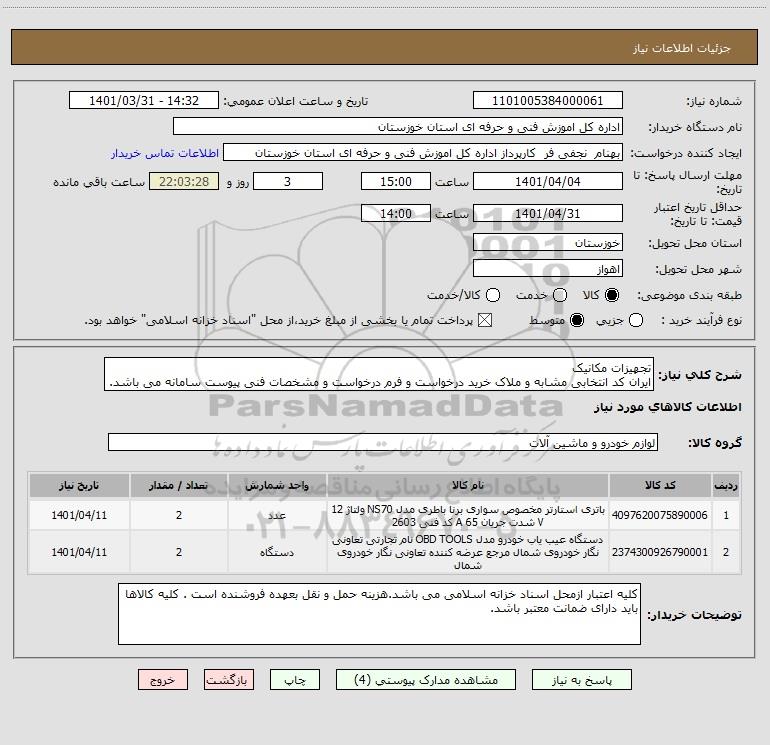770x745 pixels.
Task: Select the کالا/خدمت category radio button
Action: [493, 295]
